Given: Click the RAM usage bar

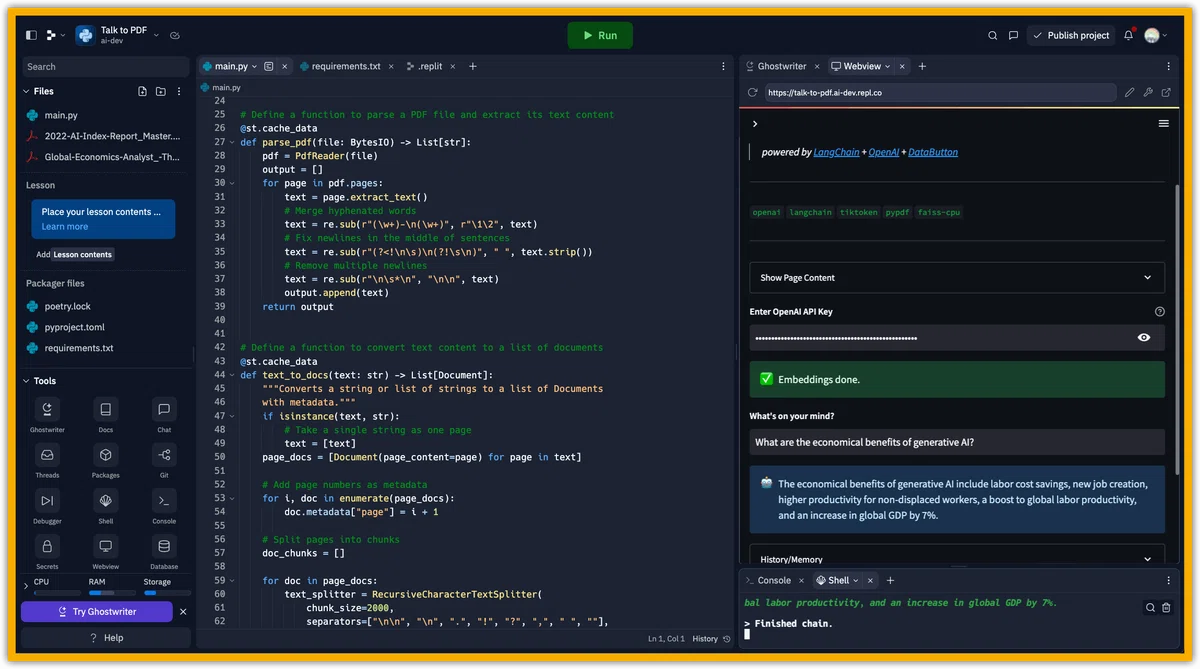Looking at the screenshot, I should pos(113,593).
